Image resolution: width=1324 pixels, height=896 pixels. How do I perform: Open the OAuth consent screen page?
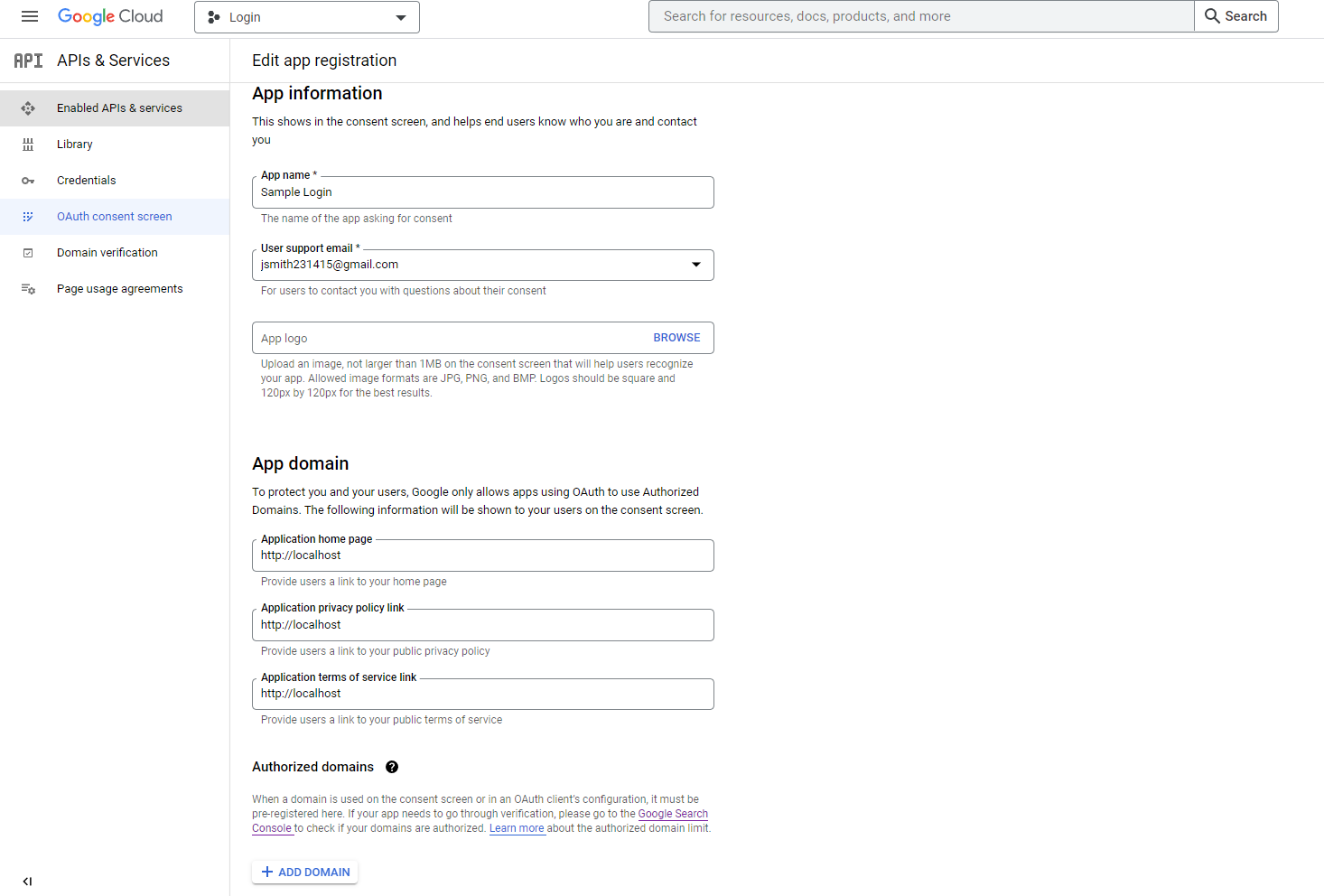coord(114,217)
